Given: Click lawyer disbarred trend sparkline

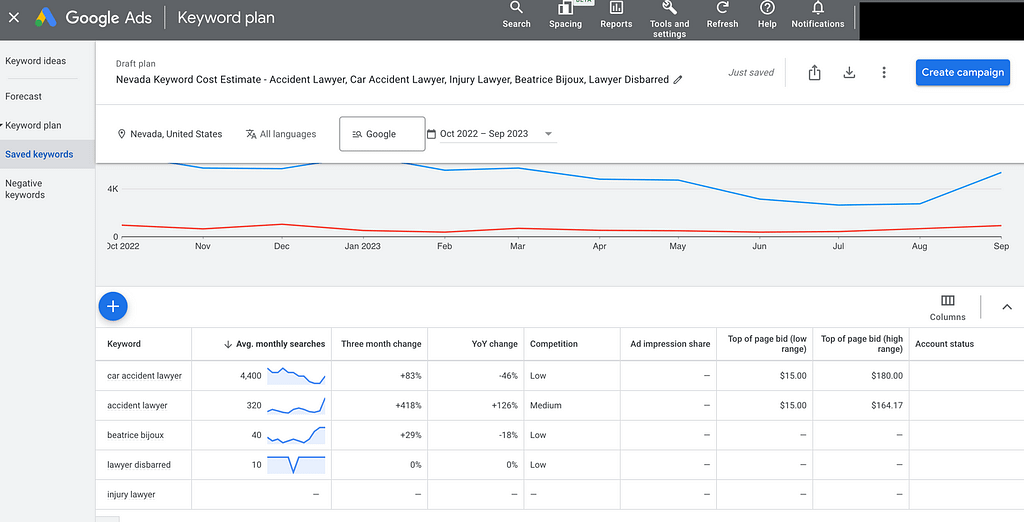Looking at the screenshot, I should tap(296, 465).
